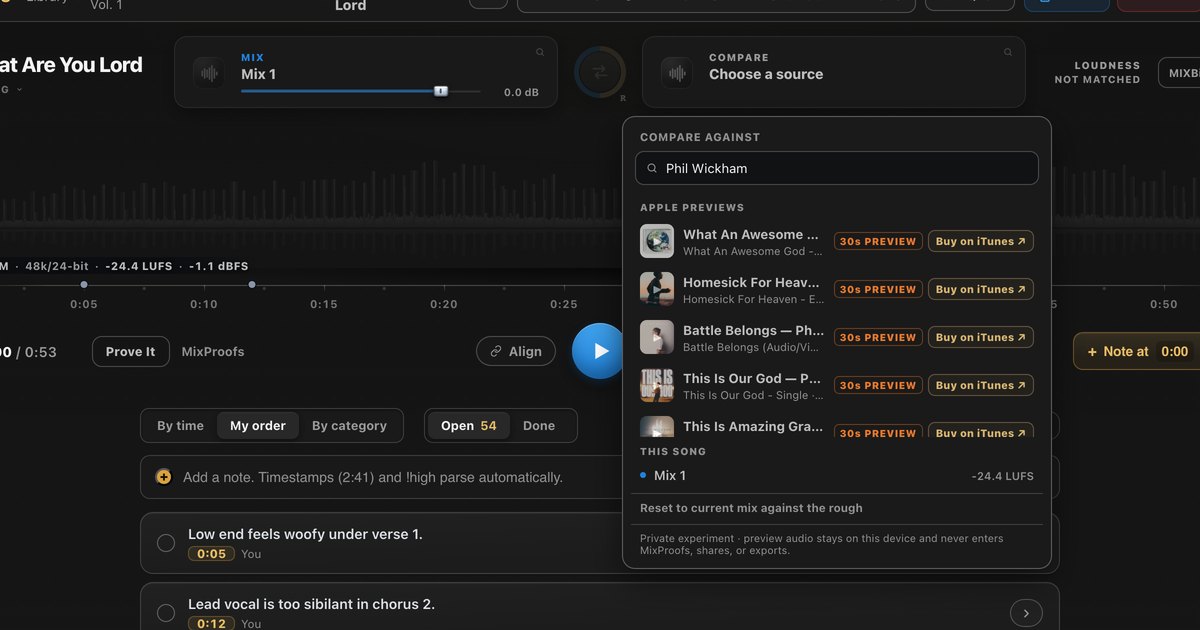The height and width of the screenshot is (630, 1200).
Task: Click the Loudness Not Matched label
Action: tap(1097, 72)
